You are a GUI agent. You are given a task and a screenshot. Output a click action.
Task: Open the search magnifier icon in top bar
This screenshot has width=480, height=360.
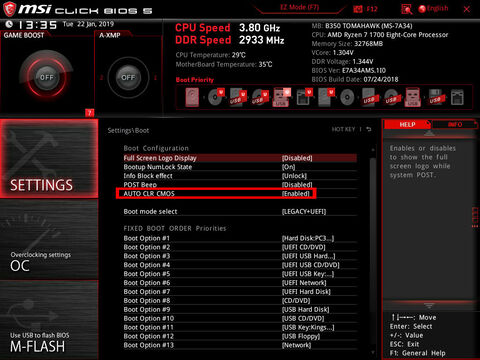(x=406, y=9)
